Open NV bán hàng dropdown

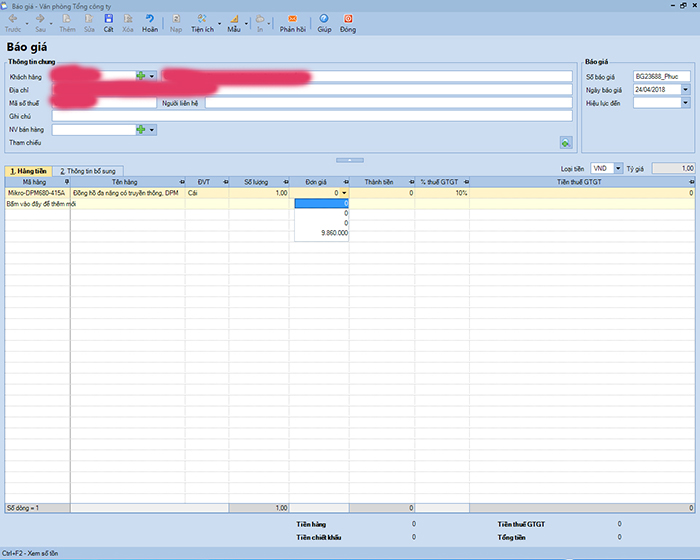point(152,130)
